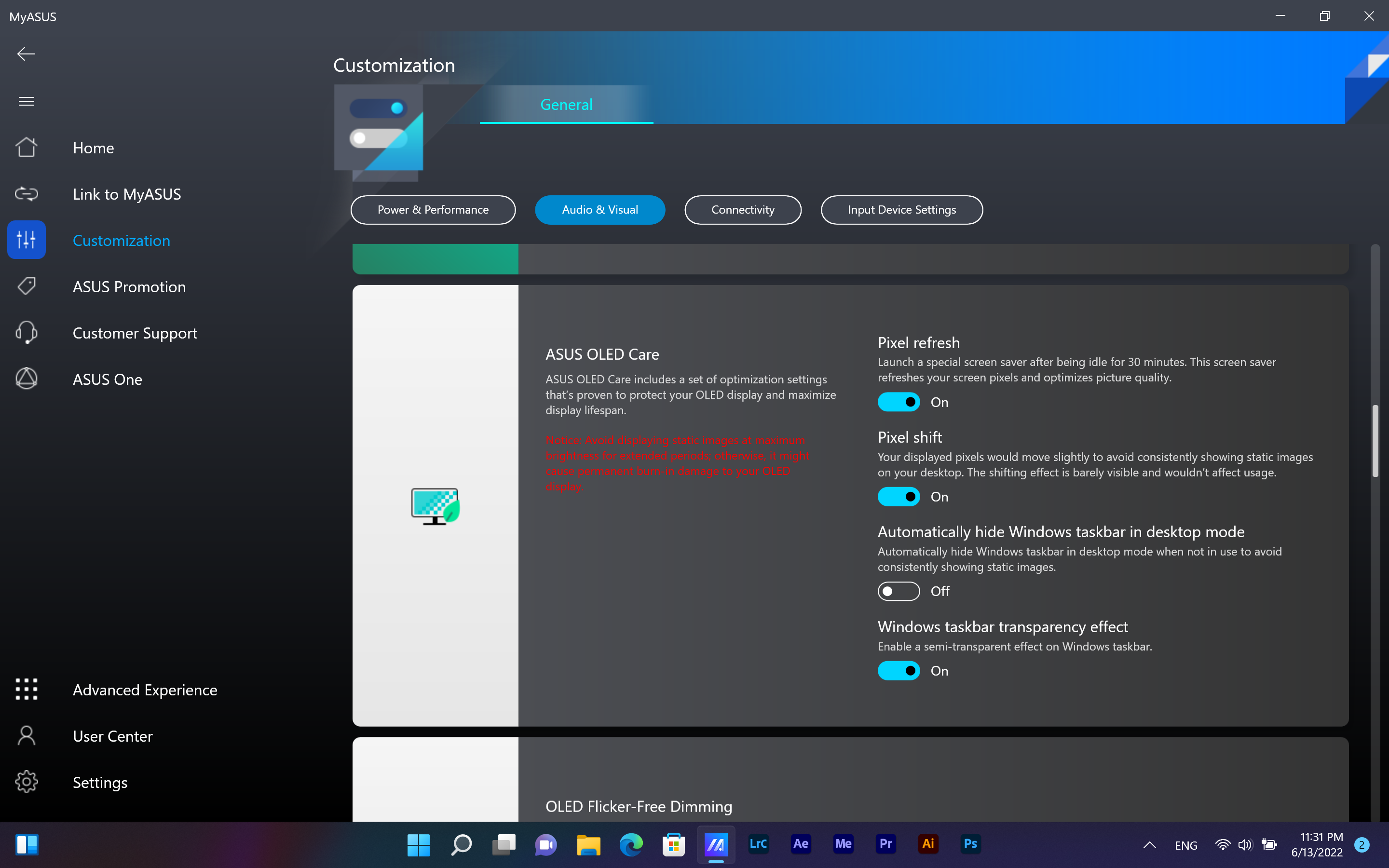Launch Premiere Pro from the taskbar
Viewport: 1389px width, 868px height.
pos(885,844)
